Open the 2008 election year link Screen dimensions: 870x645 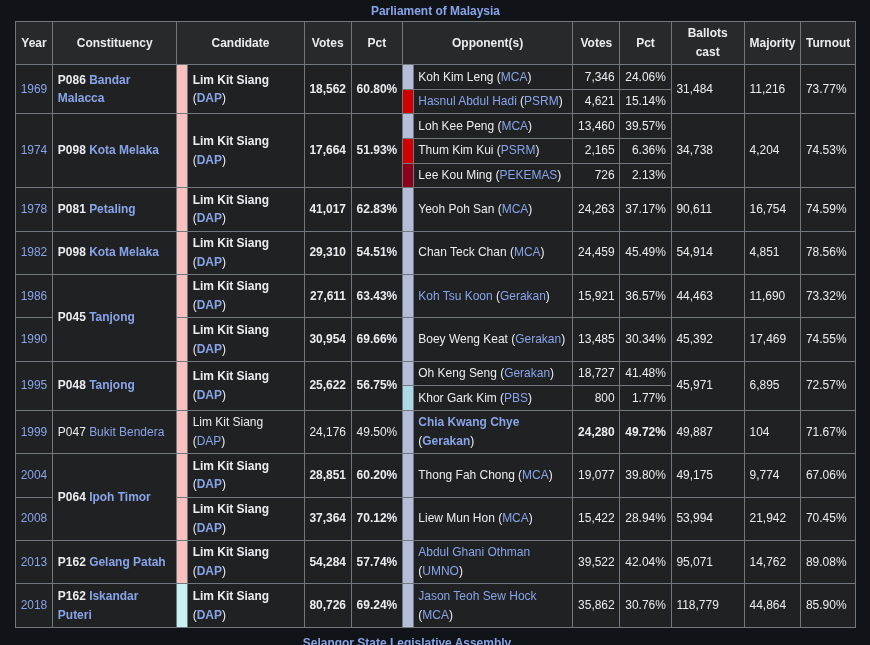pyautogui.click(x=34, y=517)
